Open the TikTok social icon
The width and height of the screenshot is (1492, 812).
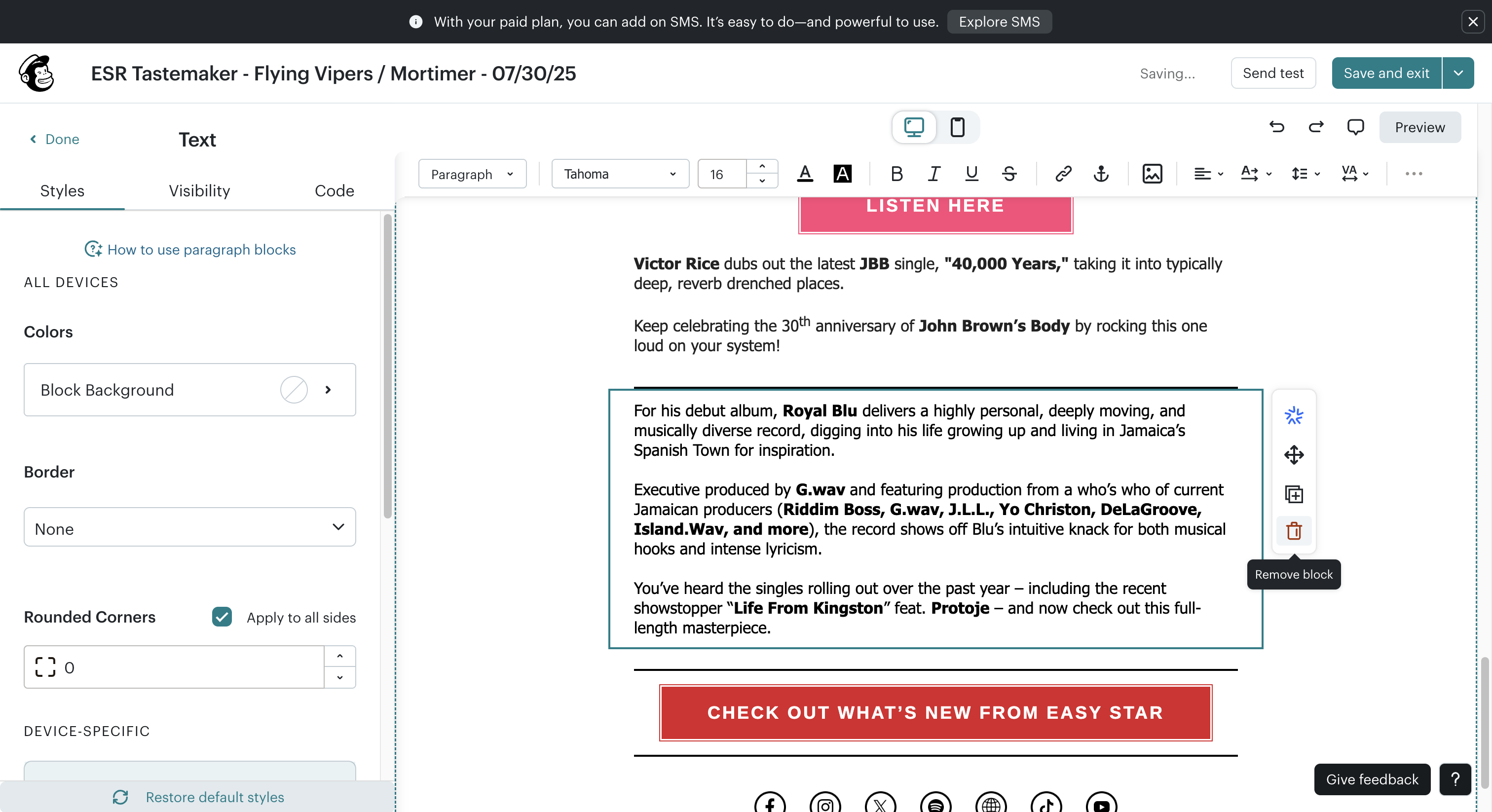[1046, 802]
